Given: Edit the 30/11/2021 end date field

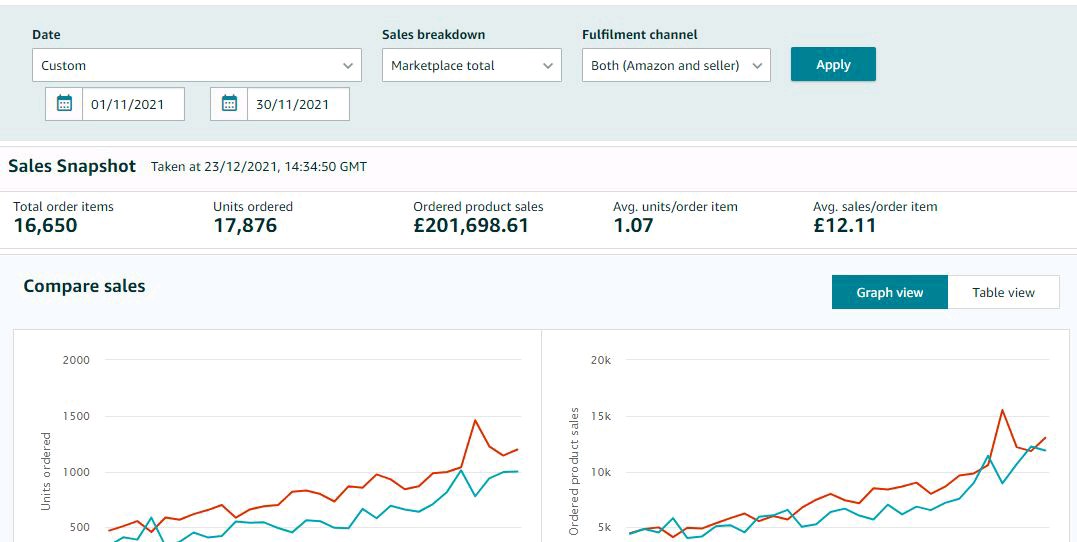Looking at the screenshot, I should click(x=298, y=104).
